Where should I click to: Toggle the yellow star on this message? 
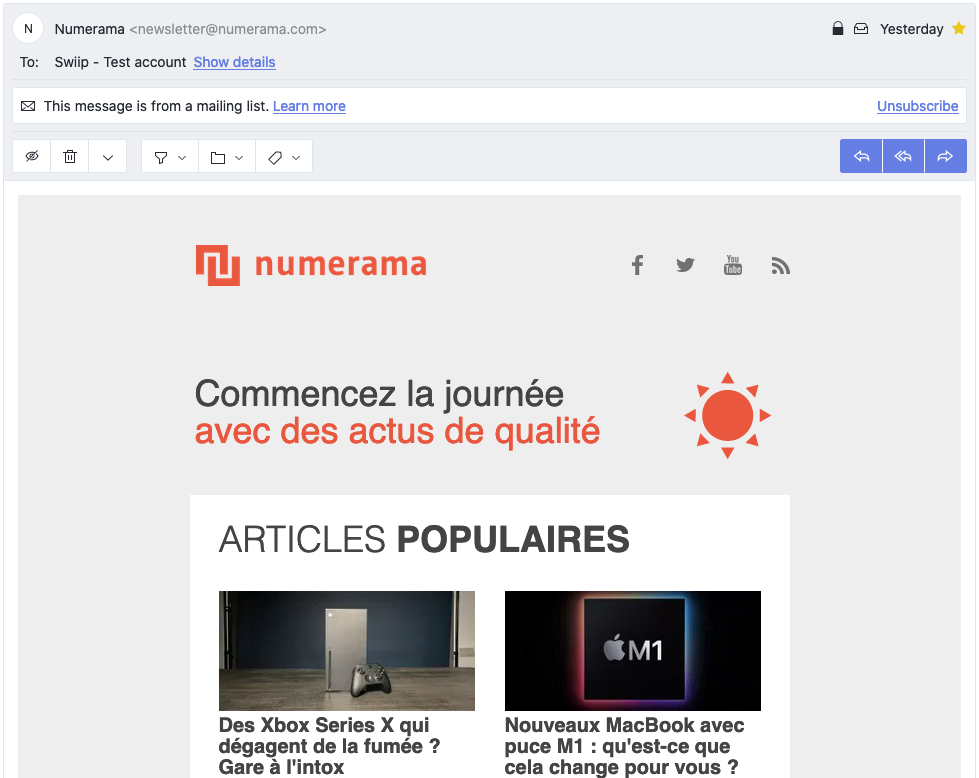tap(959, 28)
